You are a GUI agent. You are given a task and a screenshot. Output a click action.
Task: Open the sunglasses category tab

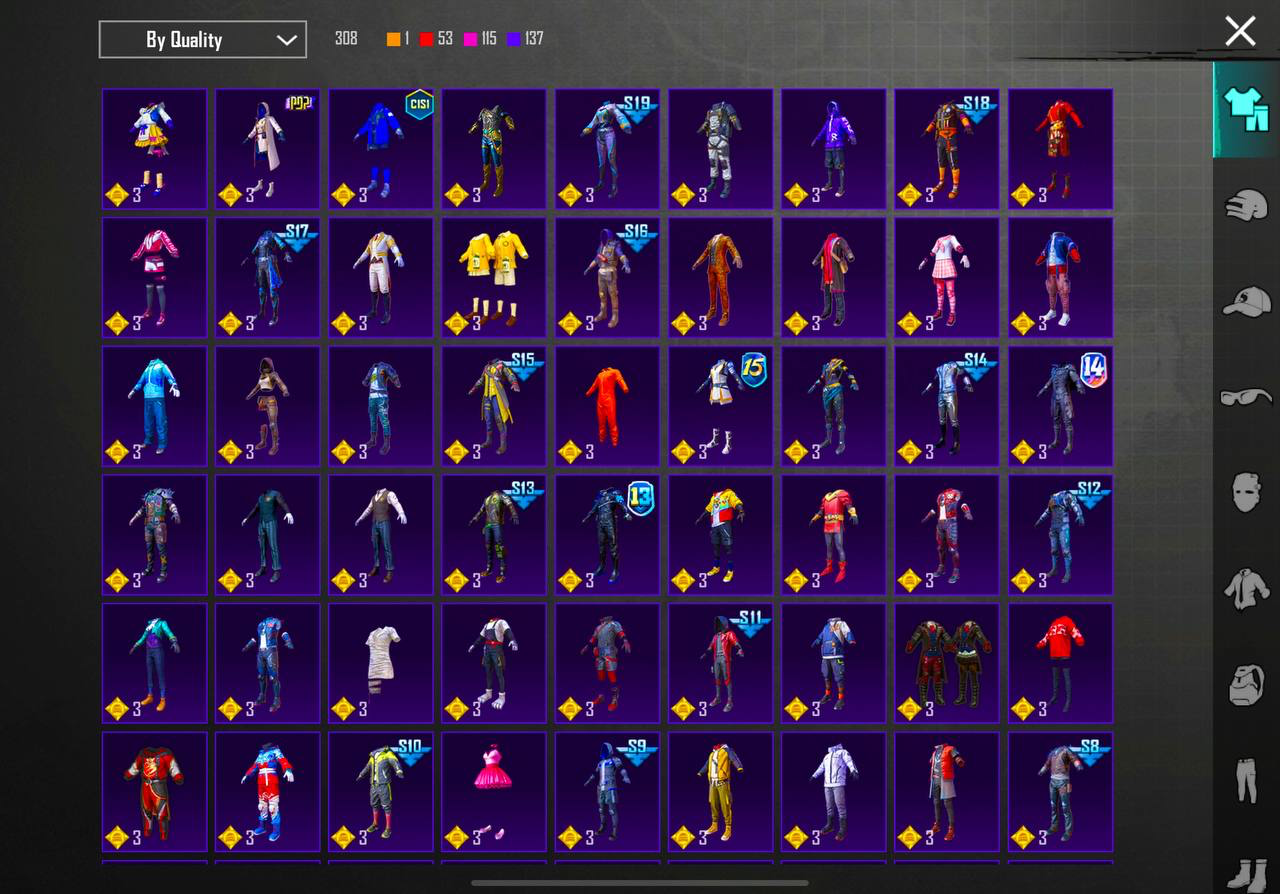pyautogui.click(x=1246, y=397)
